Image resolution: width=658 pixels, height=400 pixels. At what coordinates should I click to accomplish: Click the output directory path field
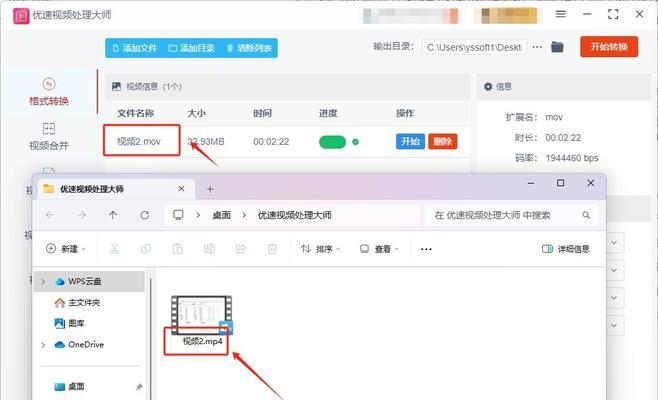[474, 47]
